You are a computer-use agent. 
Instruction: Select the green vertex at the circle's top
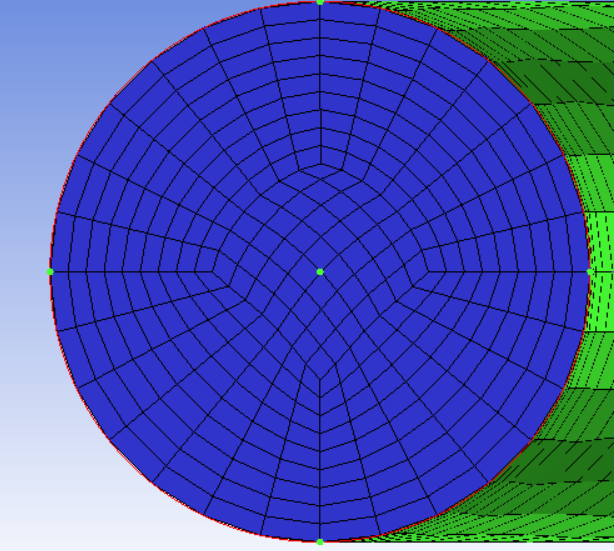coord(320,2)
